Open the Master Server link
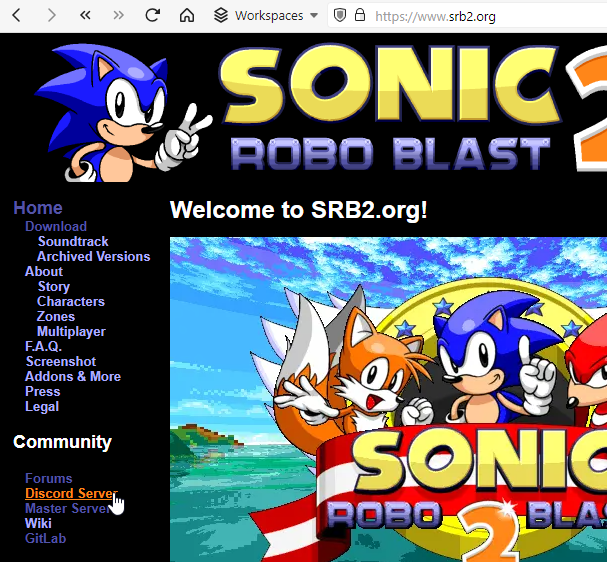607x562 pixels. [69, 509]
